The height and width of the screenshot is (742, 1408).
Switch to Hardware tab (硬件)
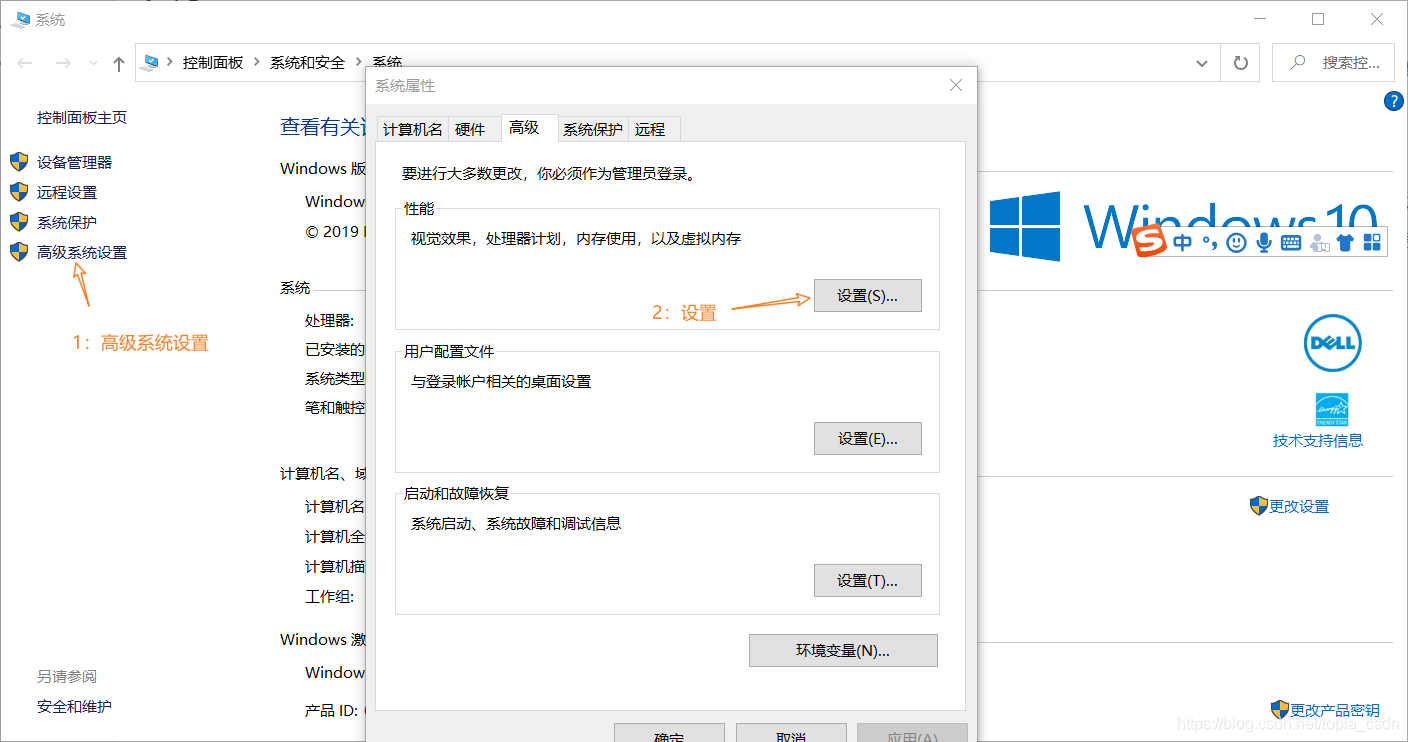click(x=470, y=129)
